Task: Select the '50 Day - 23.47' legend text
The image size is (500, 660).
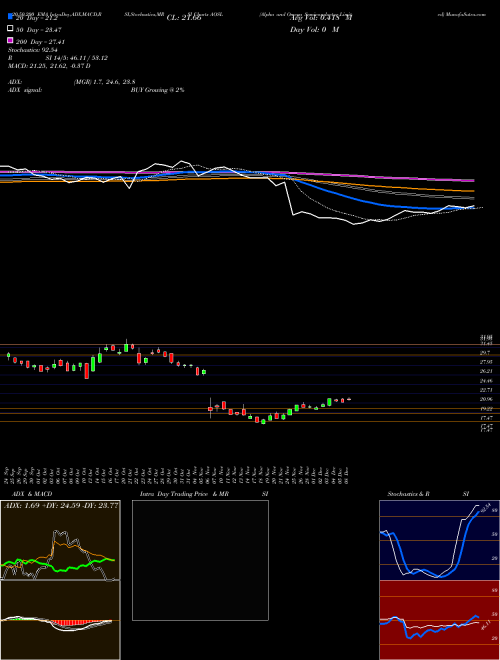Action: 40,30
